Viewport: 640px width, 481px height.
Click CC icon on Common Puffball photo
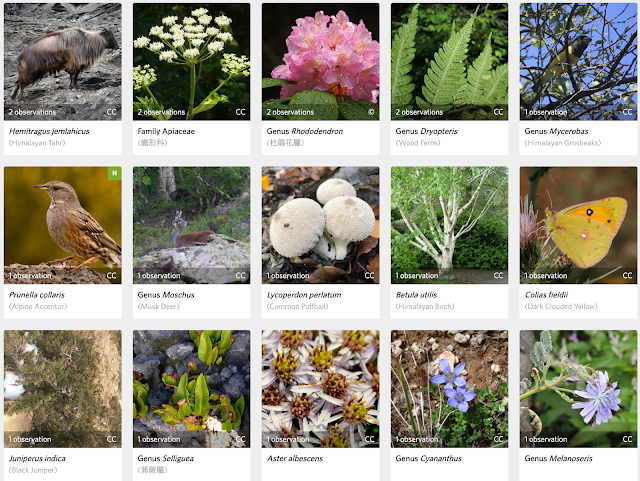[369, 276]
